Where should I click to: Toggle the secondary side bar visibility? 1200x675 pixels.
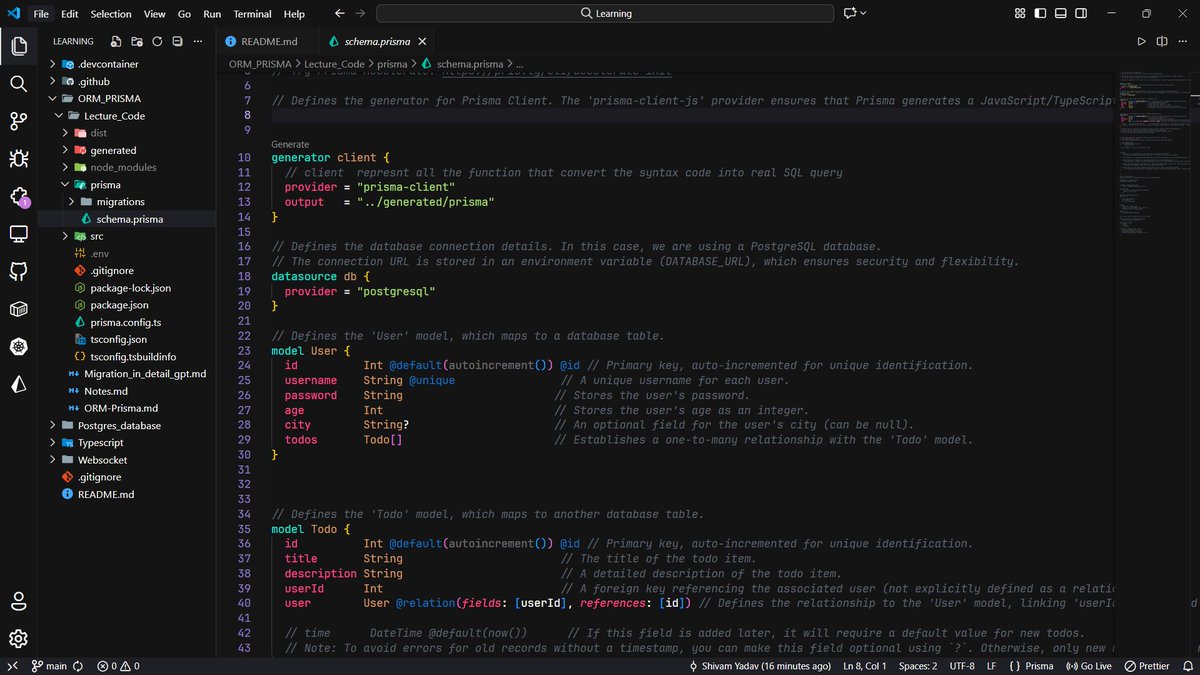(x=1082, y=14)
